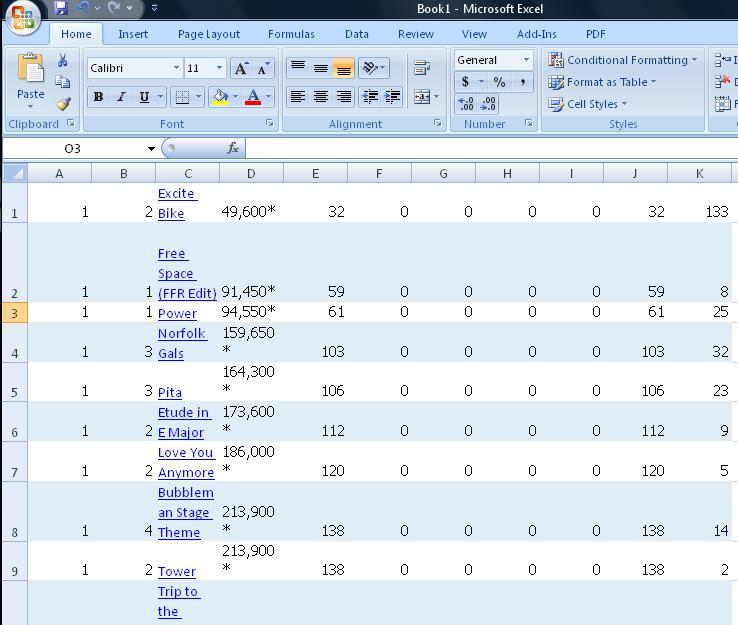Toggle Top Align vertical alignment
The image size is (738, 625).
point(298,68)
